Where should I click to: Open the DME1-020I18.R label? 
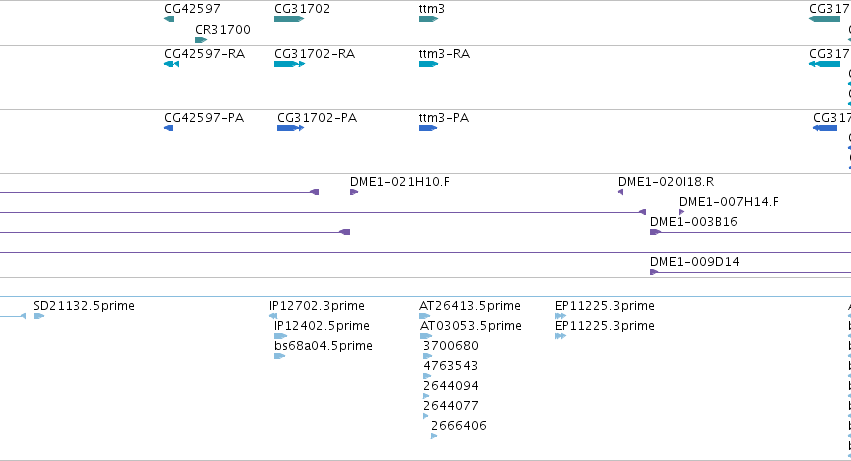[x=666, y=181]
